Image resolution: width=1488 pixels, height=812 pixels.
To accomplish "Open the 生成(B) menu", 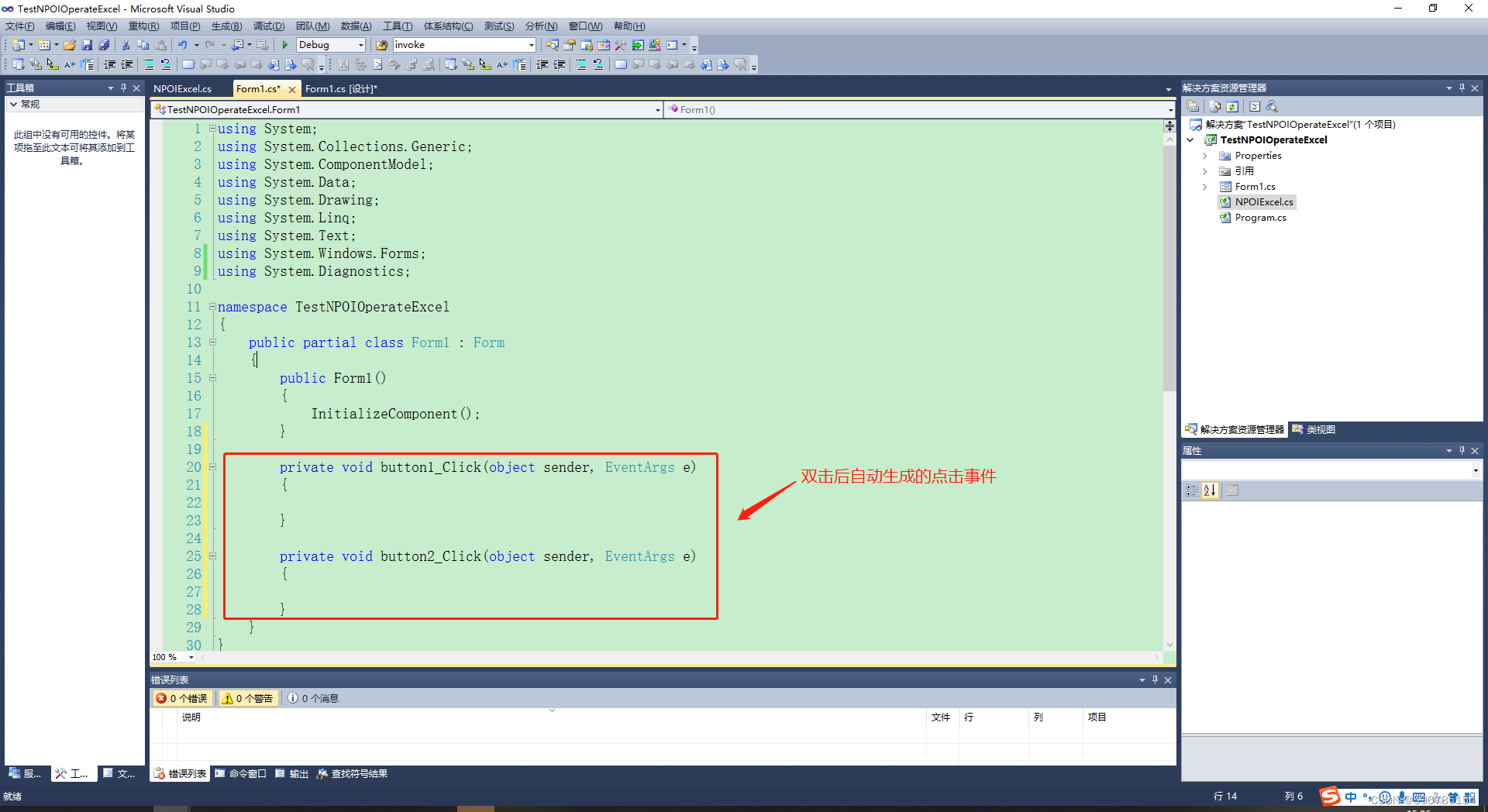I will click(x=227, y=26).
